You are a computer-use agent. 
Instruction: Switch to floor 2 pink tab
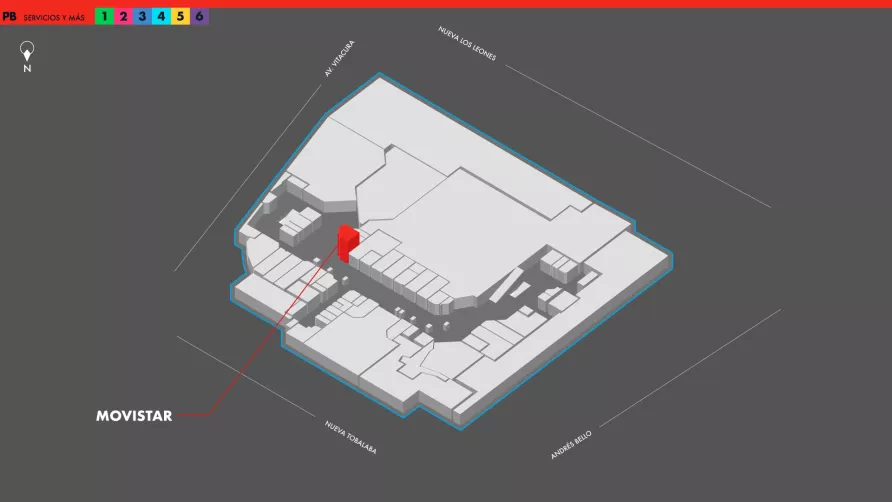coord(123,17)
